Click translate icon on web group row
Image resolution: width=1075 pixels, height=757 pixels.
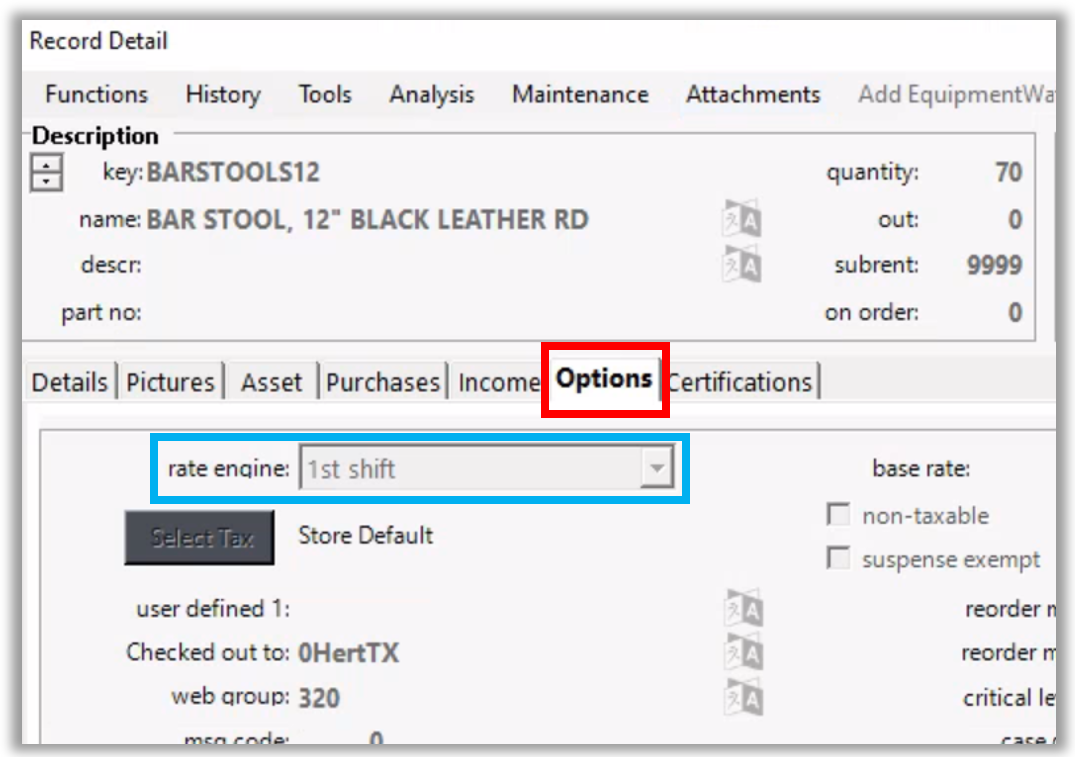tap(743, 696)
